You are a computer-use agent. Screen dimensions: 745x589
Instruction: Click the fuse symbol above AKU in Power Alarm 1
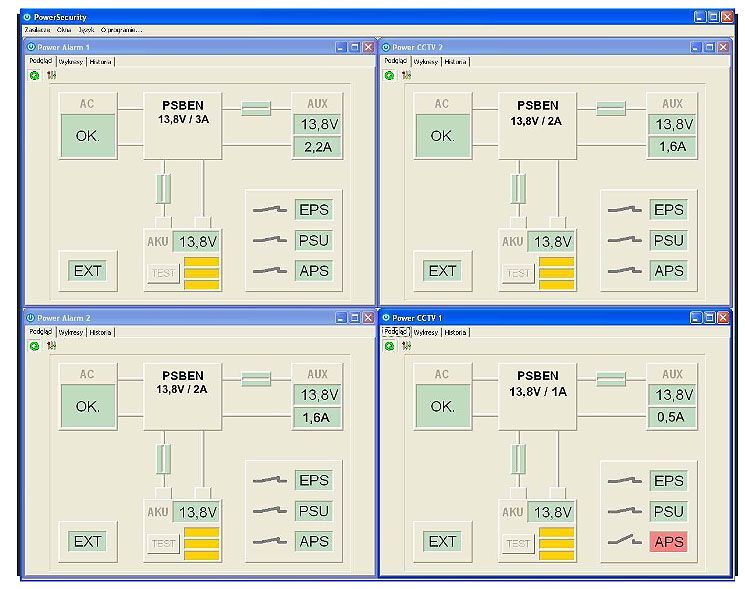pyautogui.click(x=164, y=188)
